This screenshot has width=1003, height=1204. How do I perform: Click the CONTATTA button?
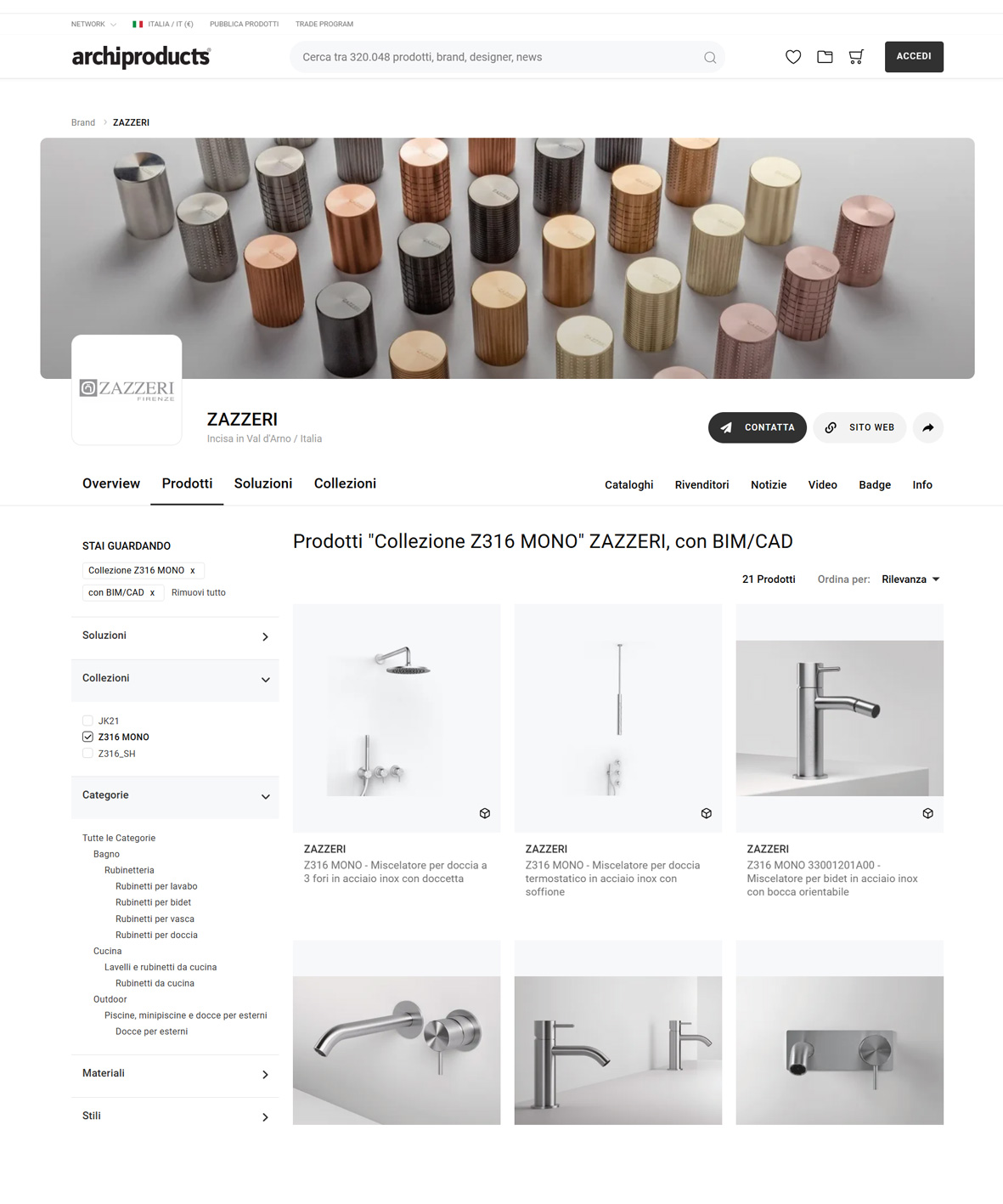758,427
